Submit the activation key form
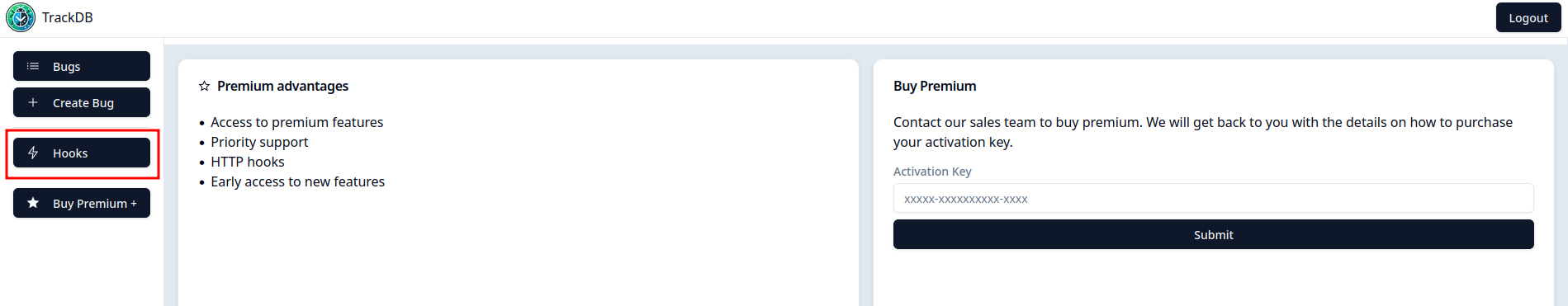 tap(1213, 234)
